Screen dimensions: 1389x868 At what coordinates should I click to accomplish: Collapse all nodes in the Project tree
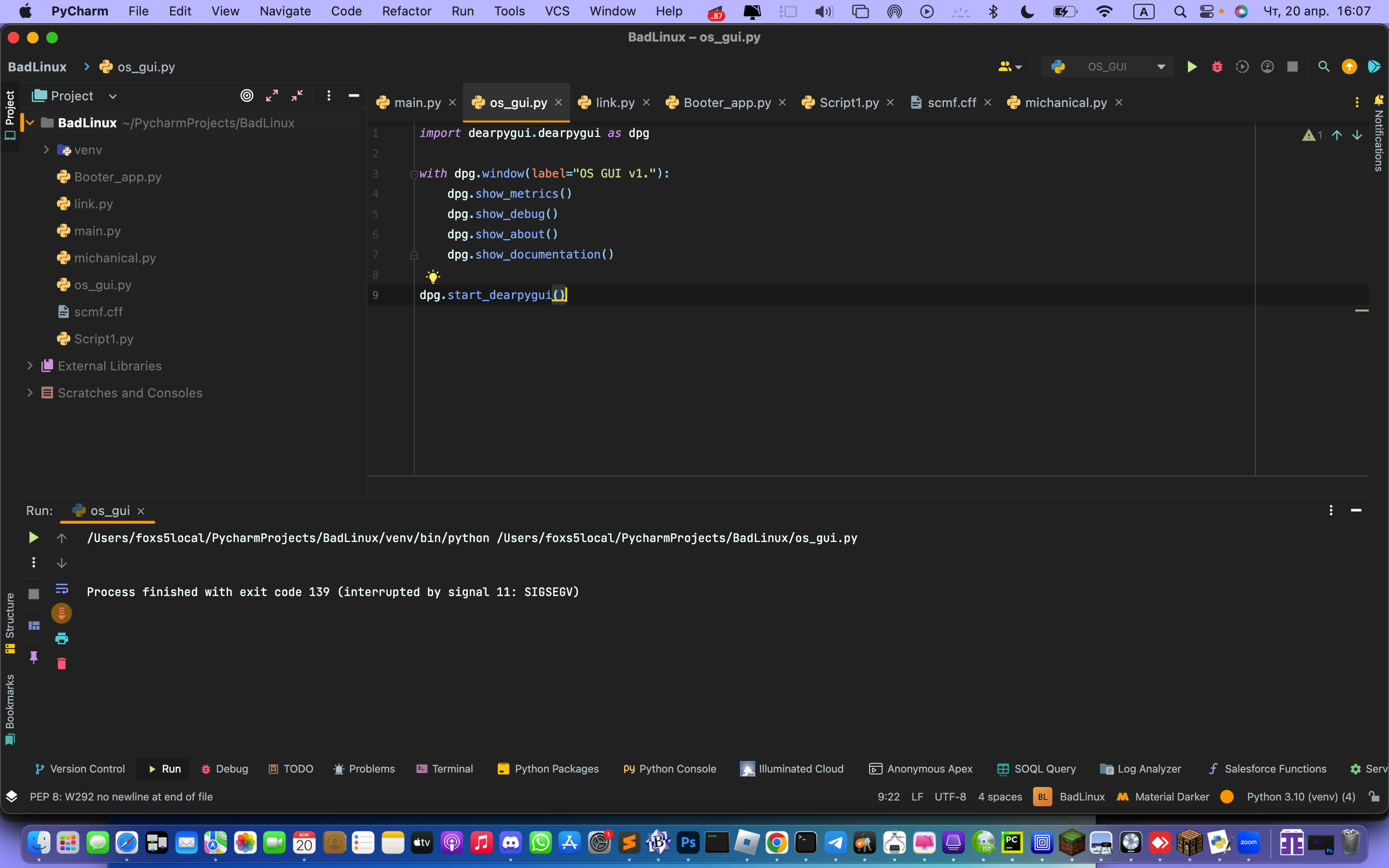297,95
